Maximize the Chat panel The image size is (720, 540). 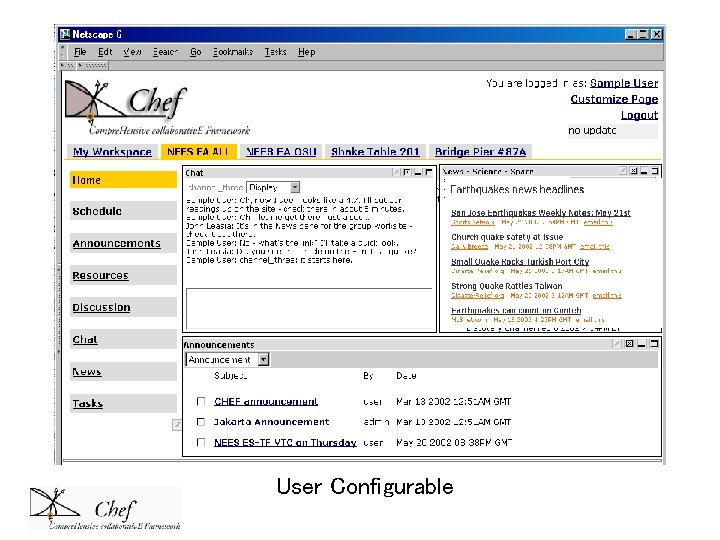(429, 172)
